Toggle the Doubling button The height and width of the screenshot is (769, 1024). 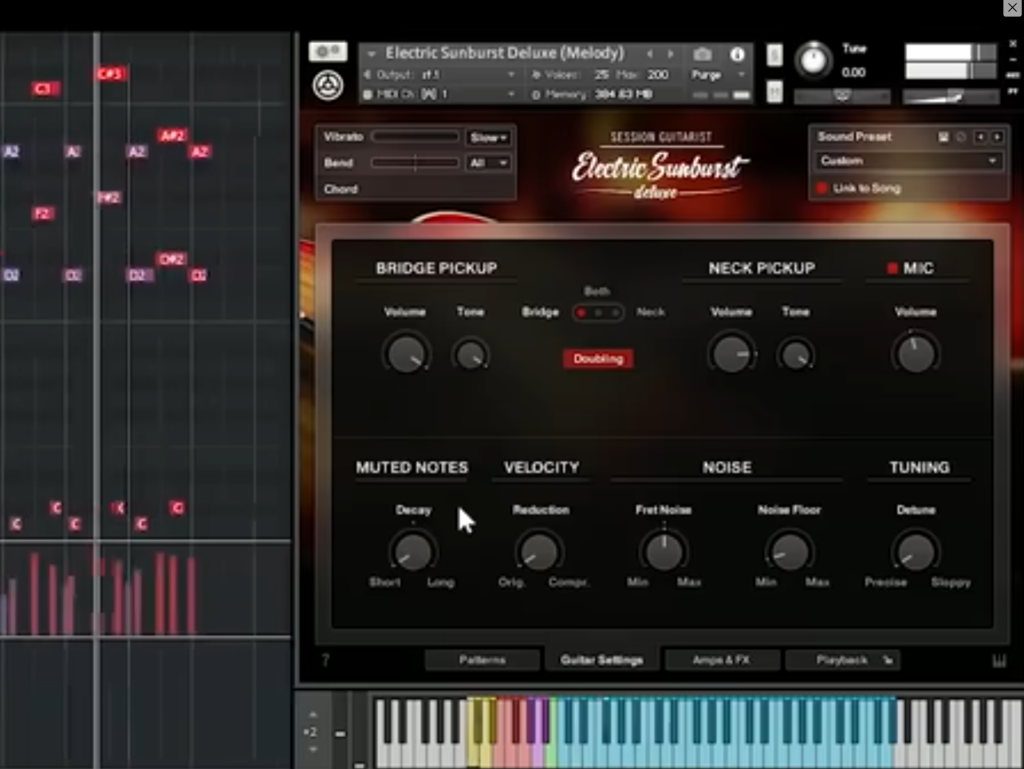[x=598, y=358]
